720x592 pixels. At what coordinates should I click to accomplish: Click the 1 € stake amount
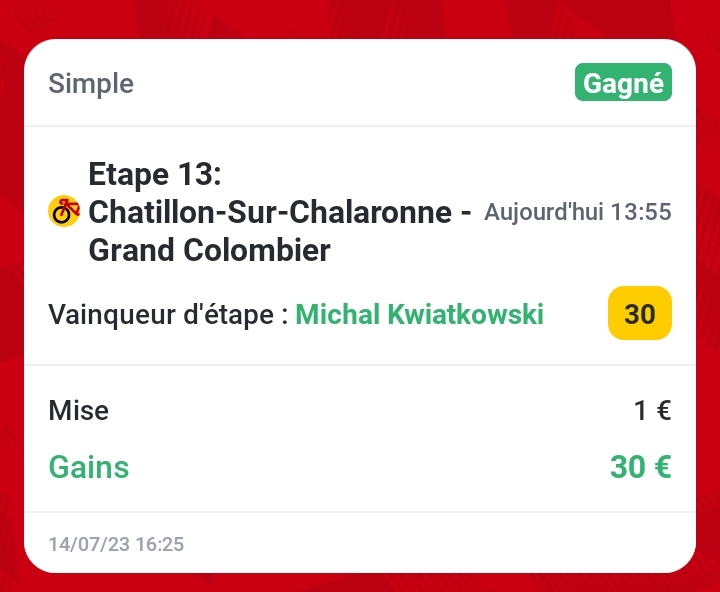[652, 410]
